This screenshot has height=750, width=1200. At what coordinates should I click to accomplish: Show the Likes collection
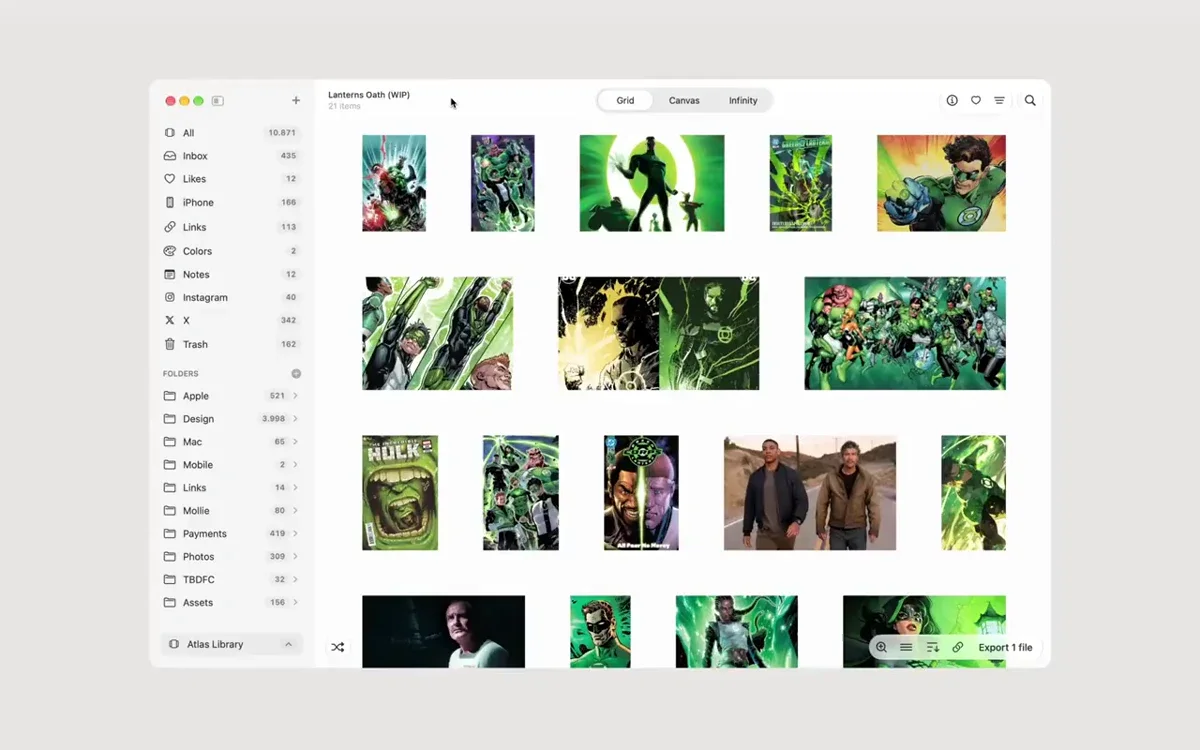tap(231, 179)
